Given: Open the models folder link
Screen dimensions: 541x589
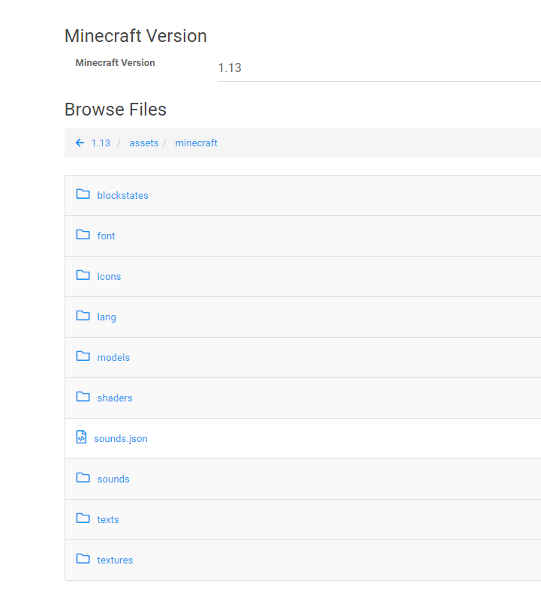Looking at the screenshot, I should (113, 357).
